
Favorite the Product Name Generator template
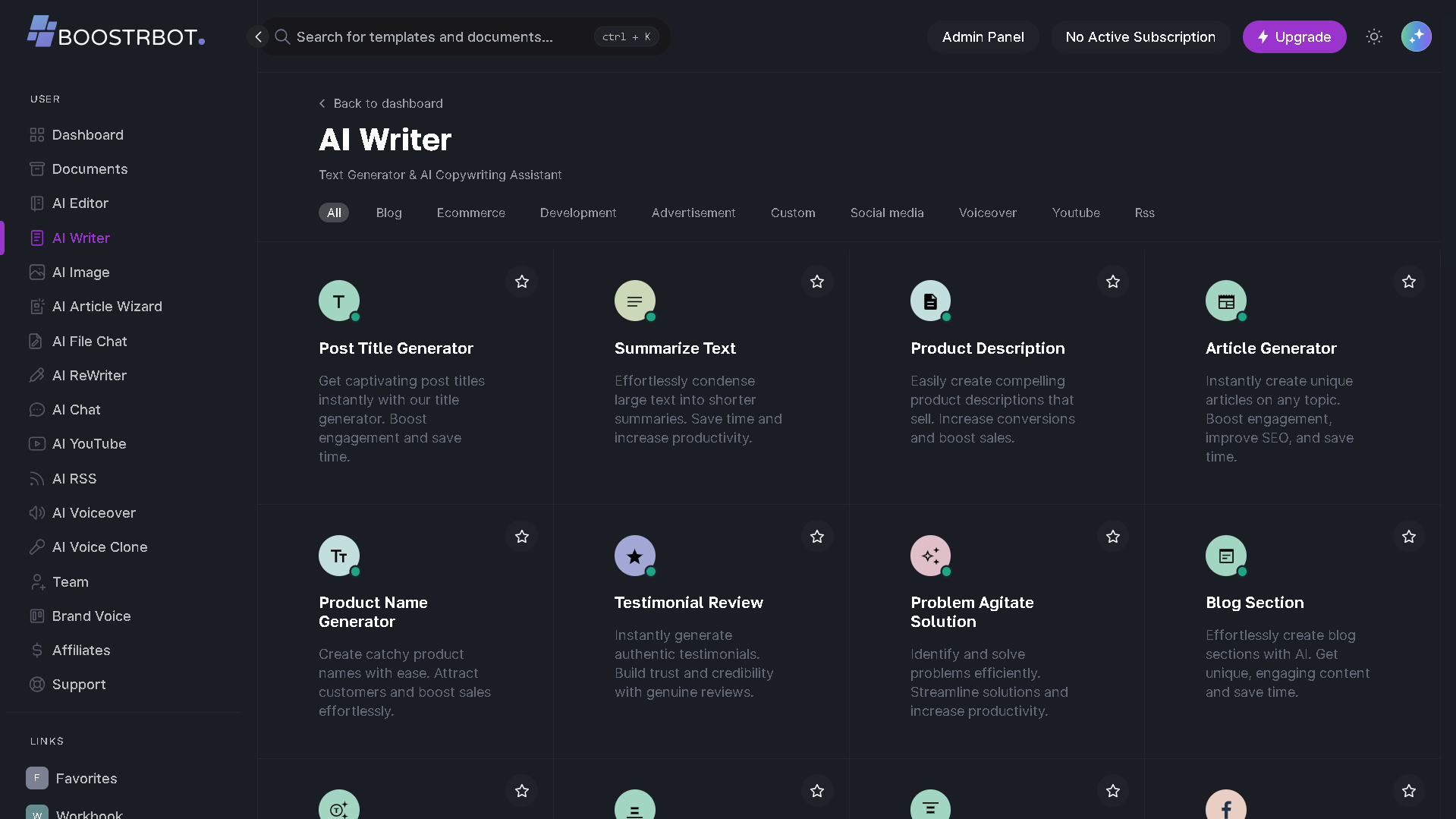[x=522, y=537]
